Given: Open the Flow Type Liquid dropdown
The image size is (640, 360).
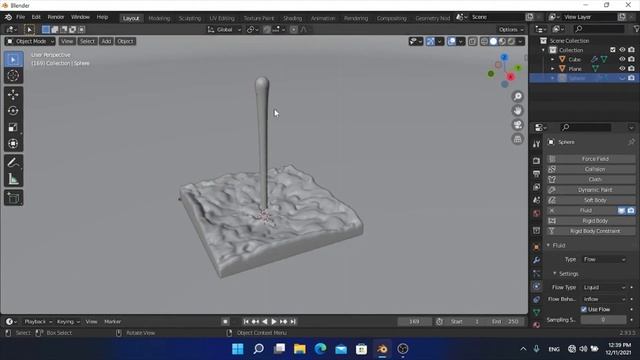Looking at the screenshot, I should tap(604, 287).
